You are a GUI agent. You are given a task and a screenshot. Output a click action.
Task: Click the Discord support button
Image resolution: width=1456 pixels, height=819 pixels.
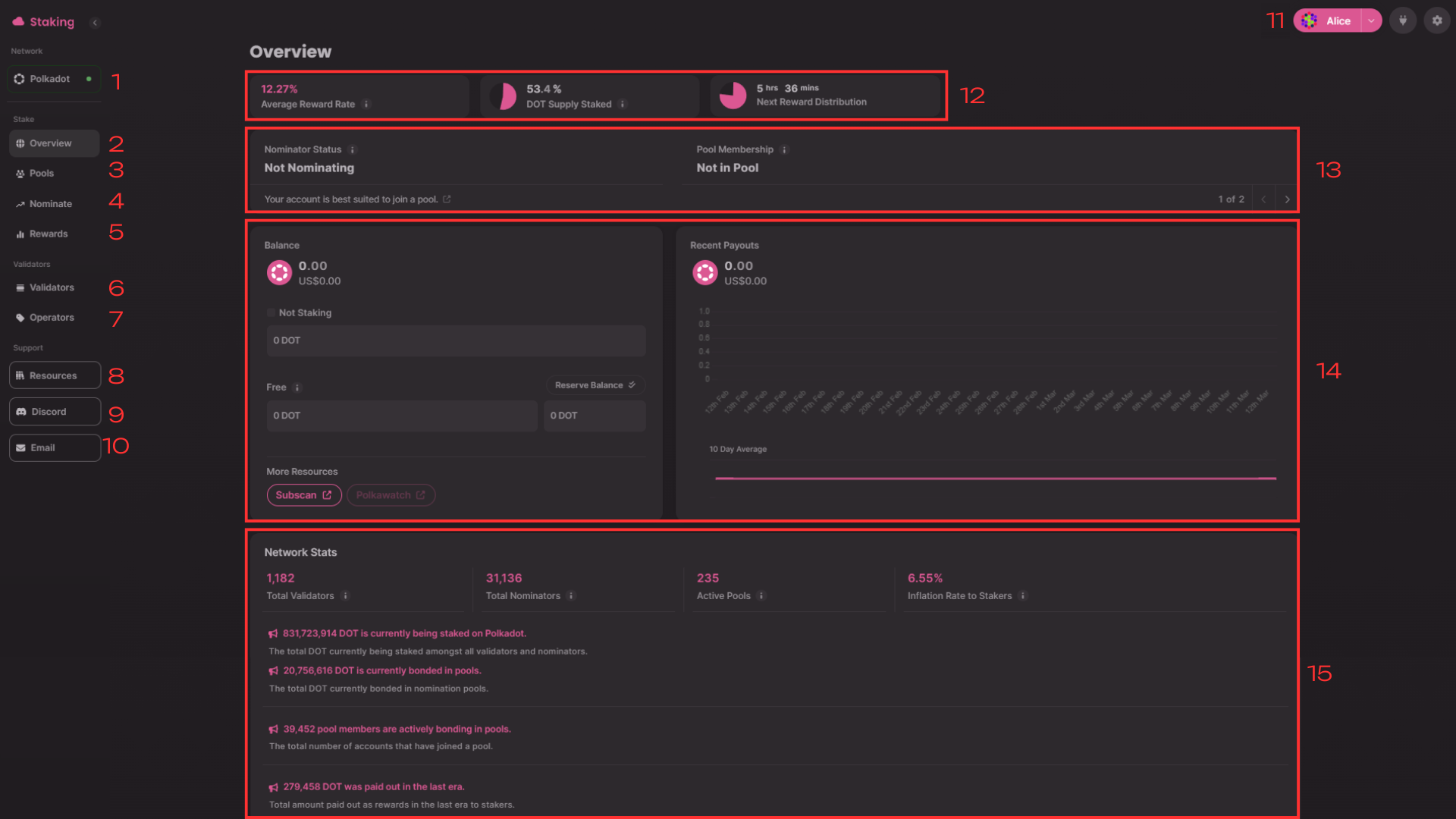click(x=55, y=412)
